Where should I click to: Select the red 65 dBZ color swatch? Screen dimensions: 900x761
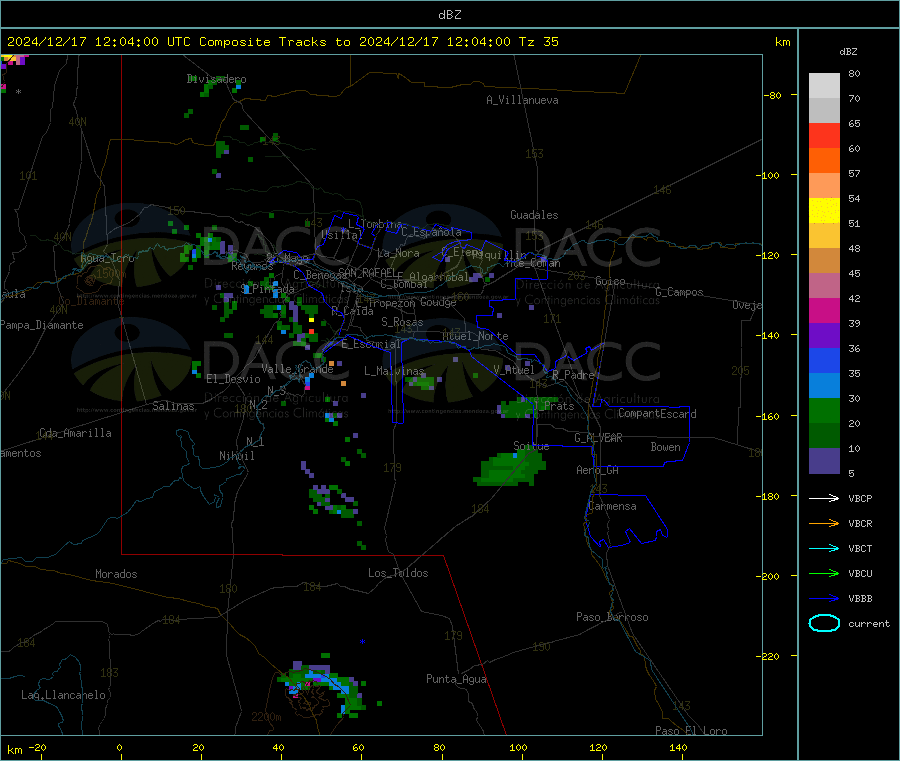pyautogui.click(x=824, y=135)
